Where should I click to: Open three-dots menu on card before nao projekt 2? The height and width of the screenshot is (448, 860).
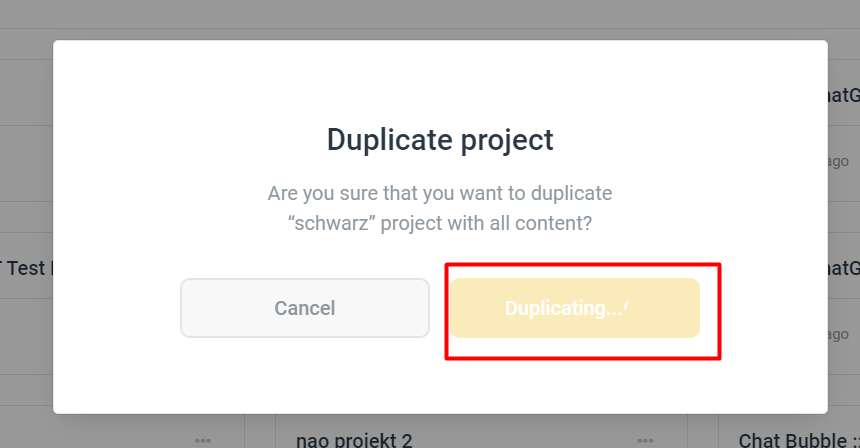[x=202, y=440]
